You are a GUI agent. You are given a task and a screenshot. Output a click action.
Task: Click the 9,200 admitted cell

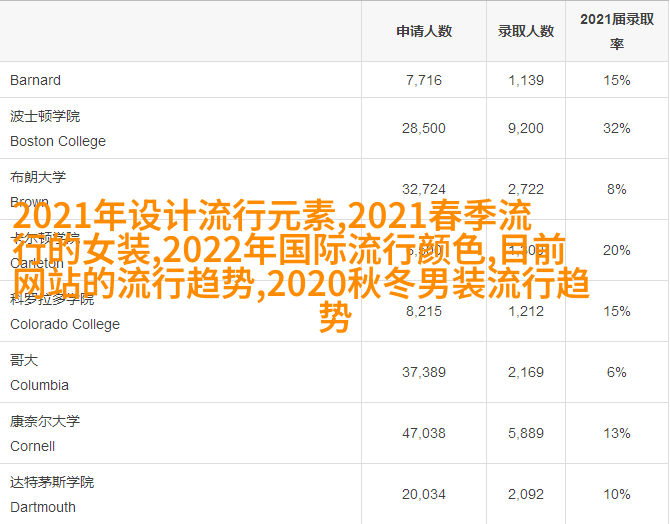tap(526, 128)
